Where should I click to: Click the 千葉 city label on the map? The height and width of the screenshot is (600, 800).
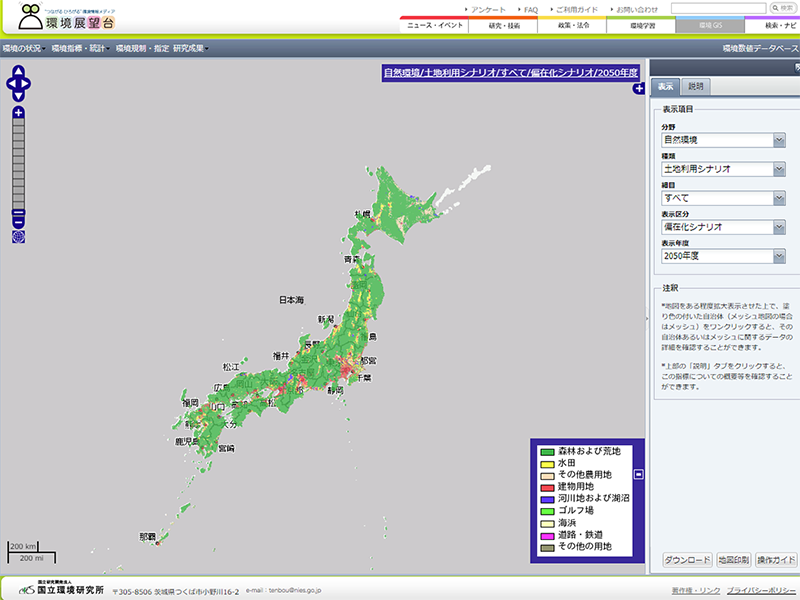point(364,378)
